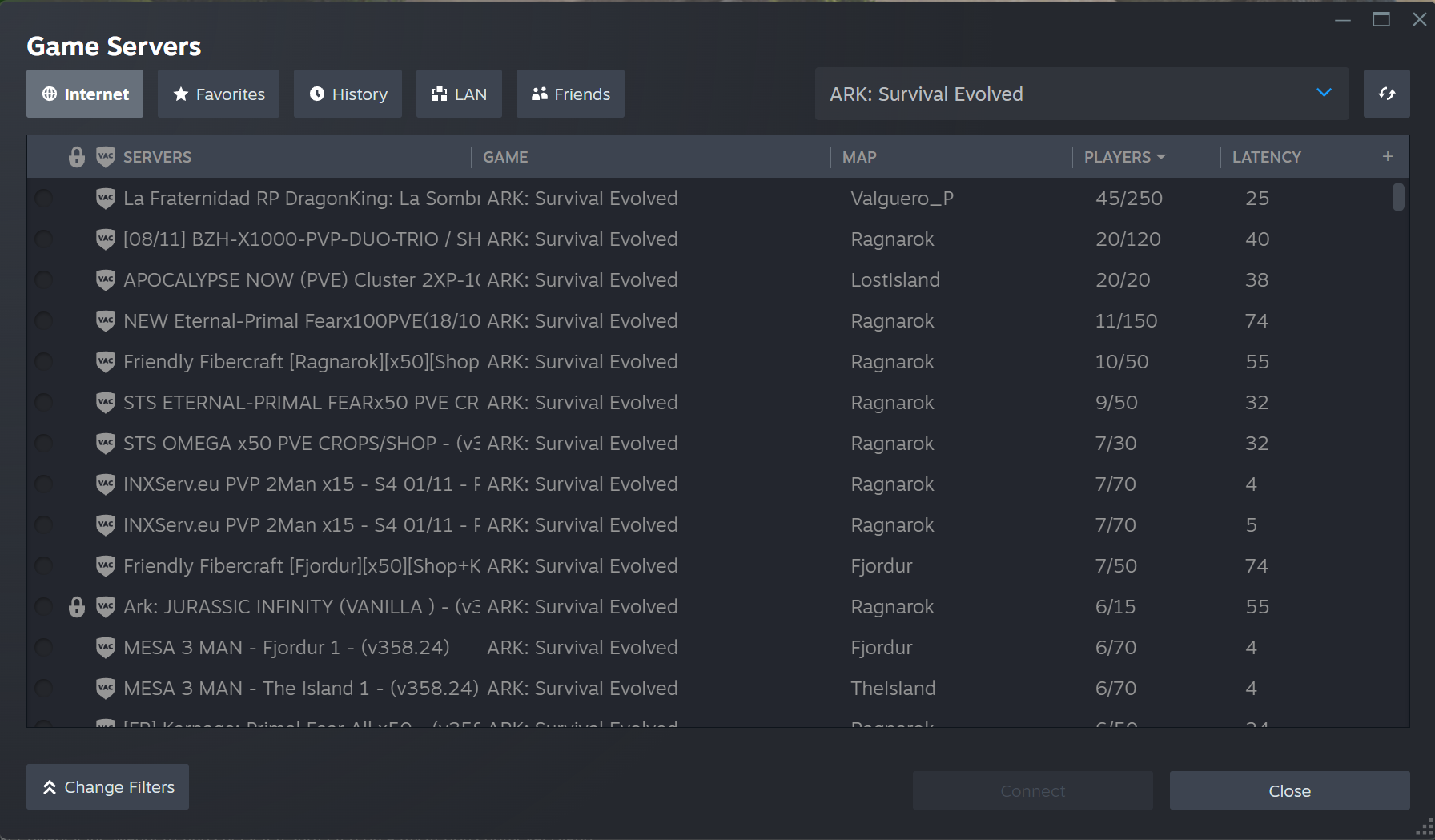Open the LAN tab

[459, 94]
